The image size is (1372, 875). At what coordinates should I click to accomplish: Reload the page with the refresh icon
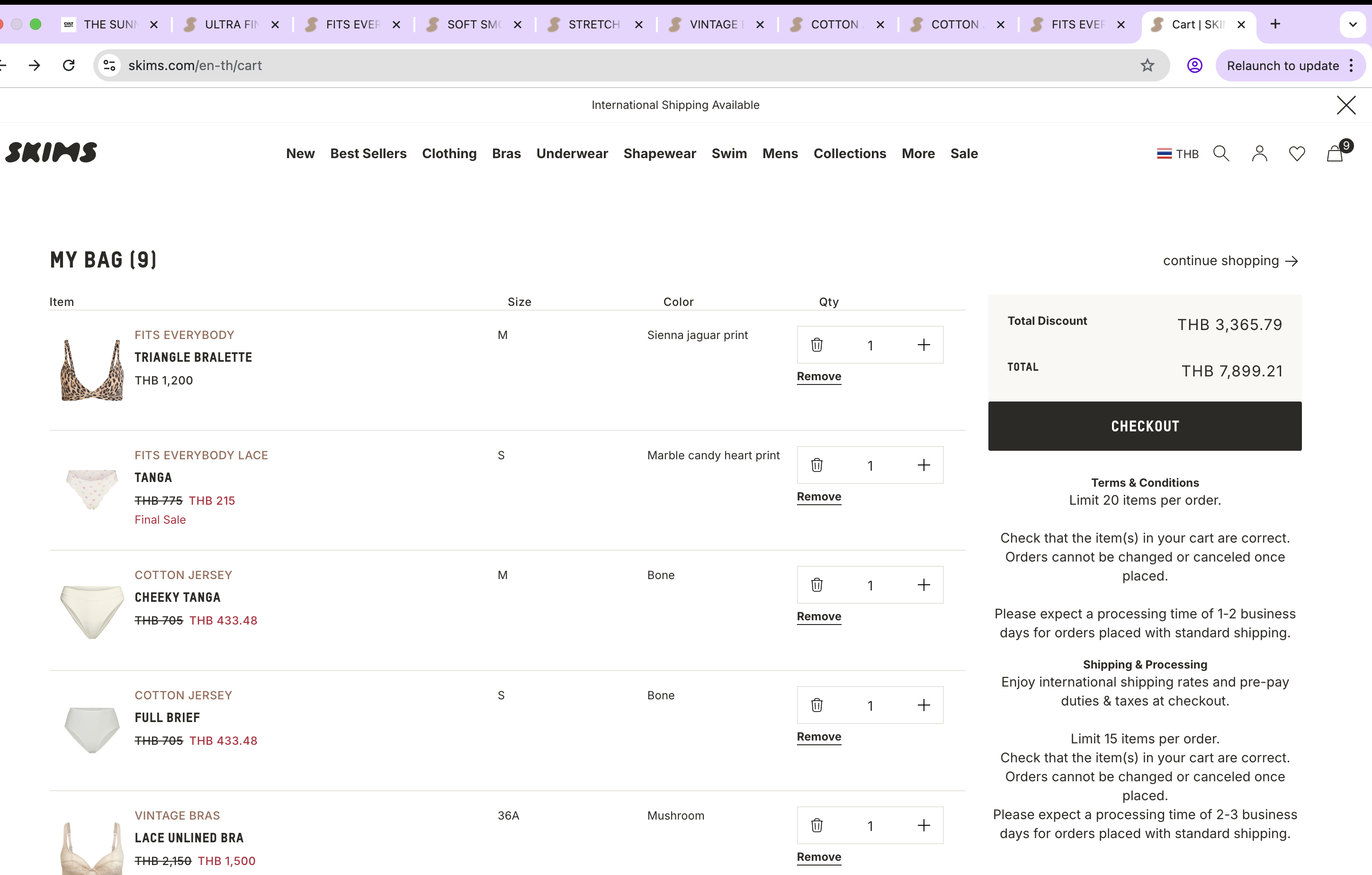69,65
